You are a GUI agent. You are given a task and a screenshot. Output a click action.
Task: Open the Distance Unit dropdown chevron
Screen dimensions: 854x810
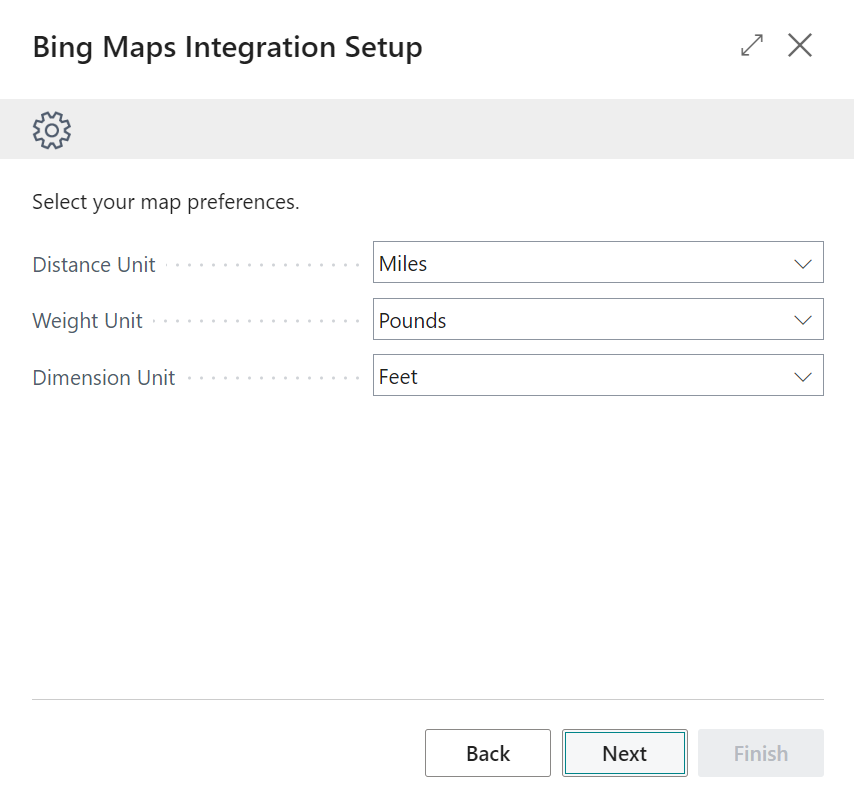tap(803, 263)
